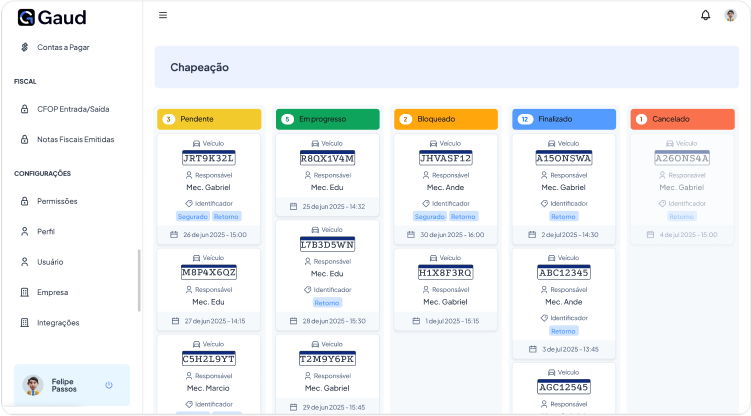Viewport: 751px width, 416px height.
Task: Click the Integrações sidebar icon
Action: coord(25,323)
